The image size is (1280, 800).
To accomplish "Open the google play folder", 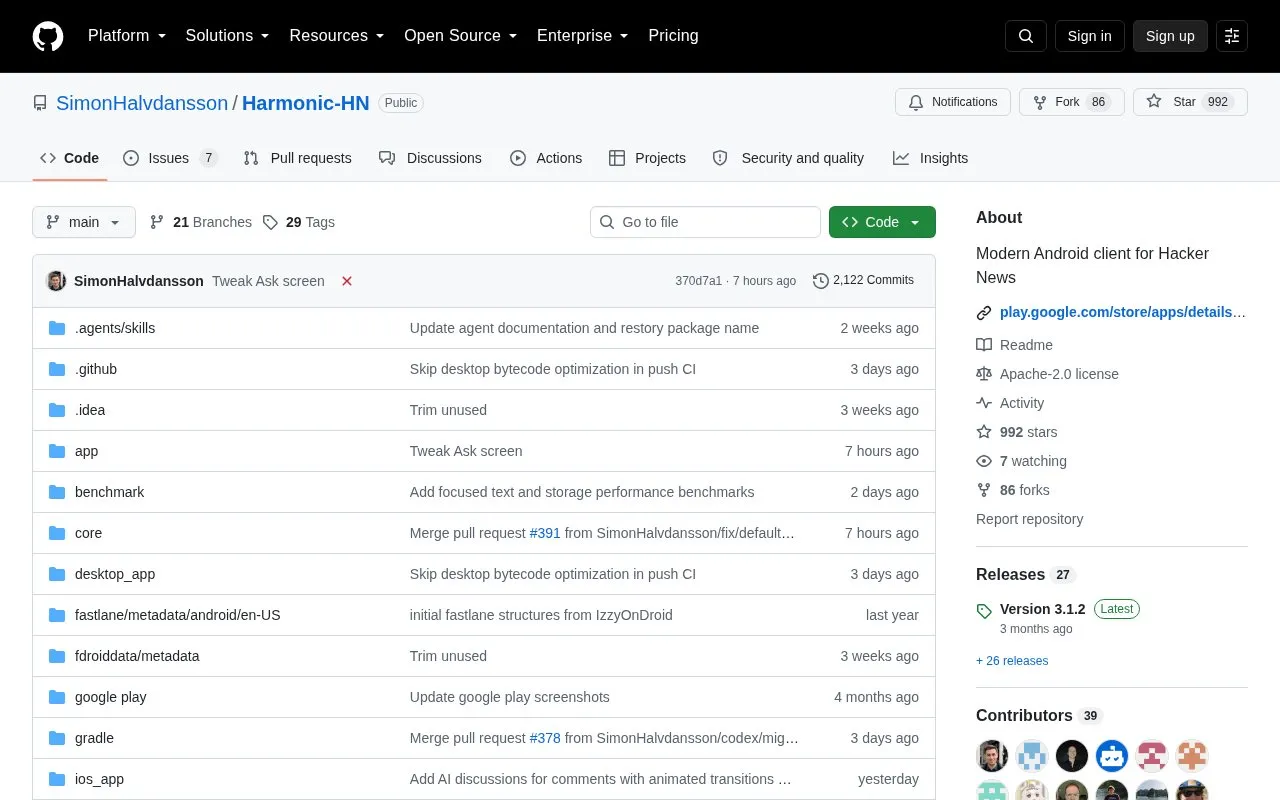I will tap(111, 697).
